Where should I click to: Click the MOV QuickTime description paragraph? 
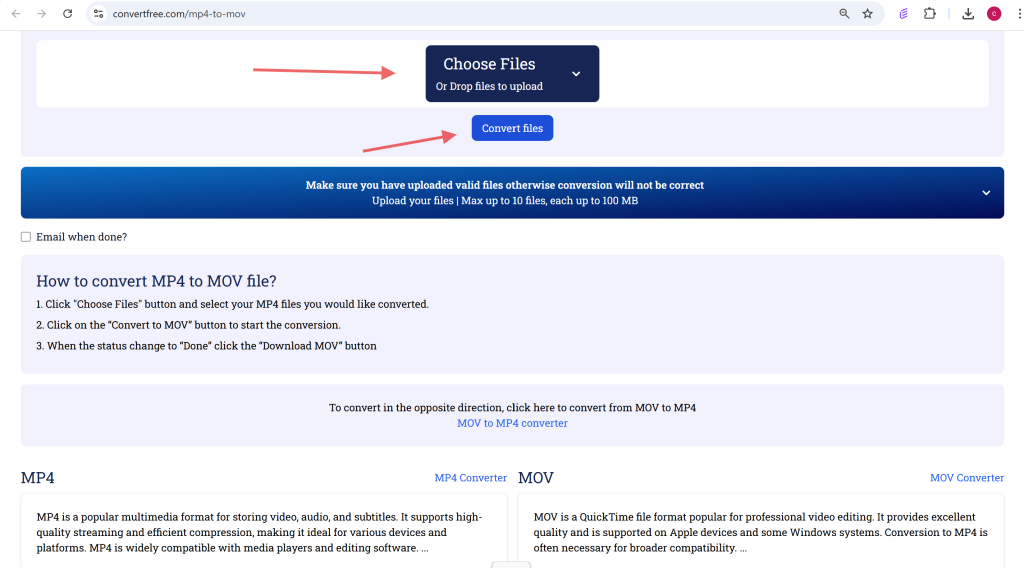760,532
